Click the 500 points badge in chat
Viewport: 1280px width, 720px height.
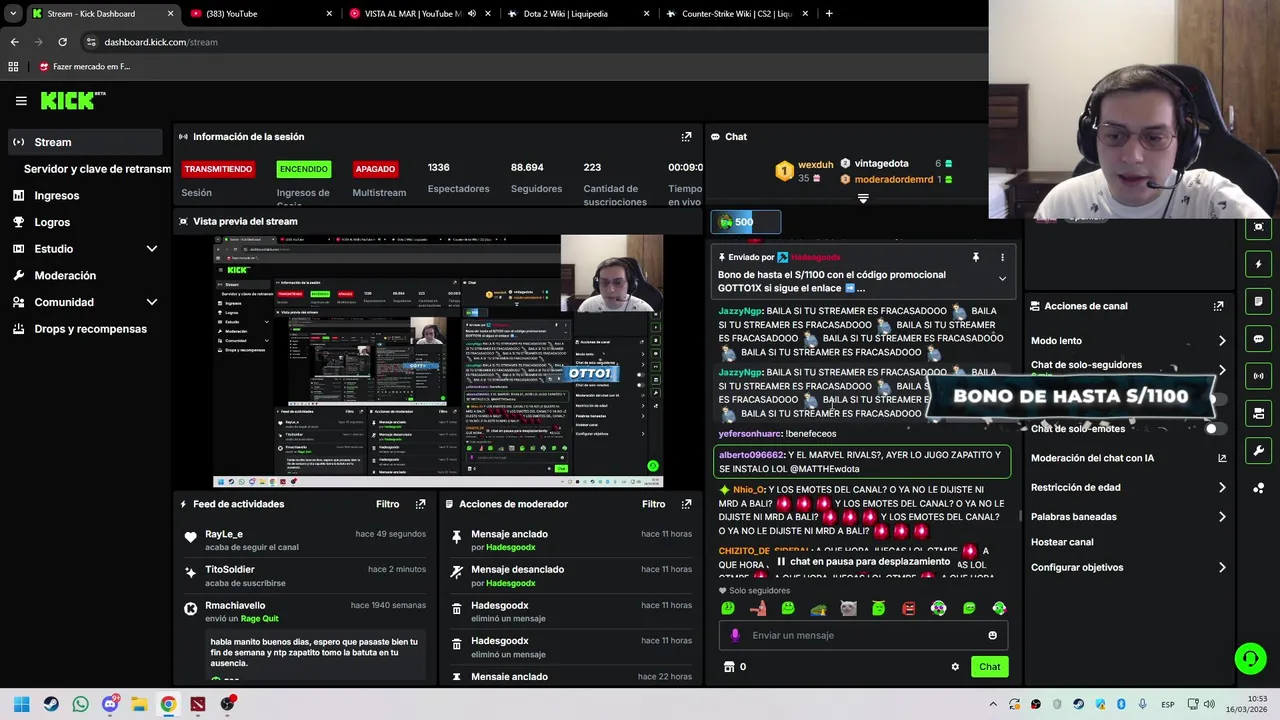[x=745, y=222]
